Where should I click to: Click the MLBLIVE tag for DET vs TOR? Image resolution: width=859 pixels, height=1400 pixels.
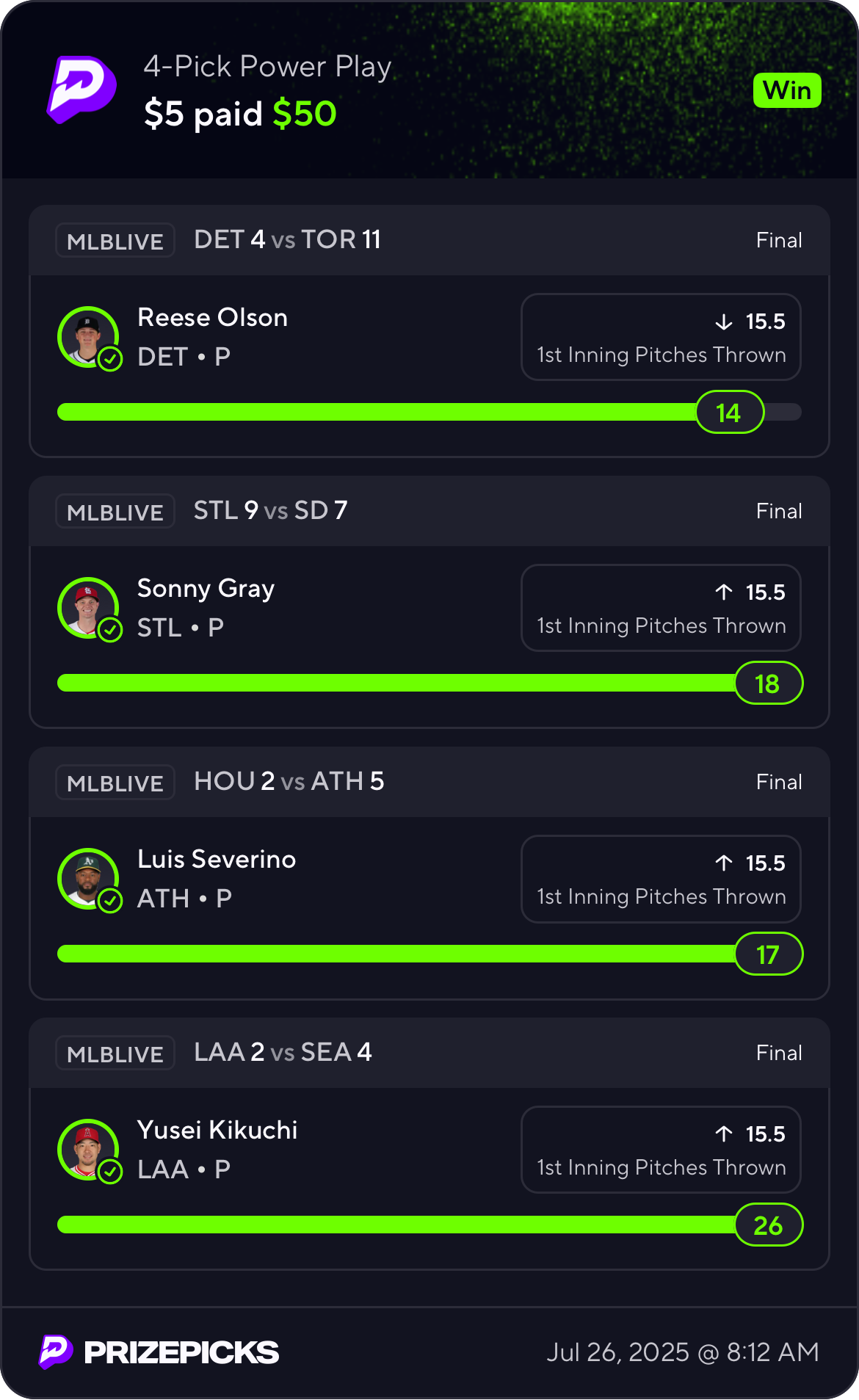[x=115, y=241]
